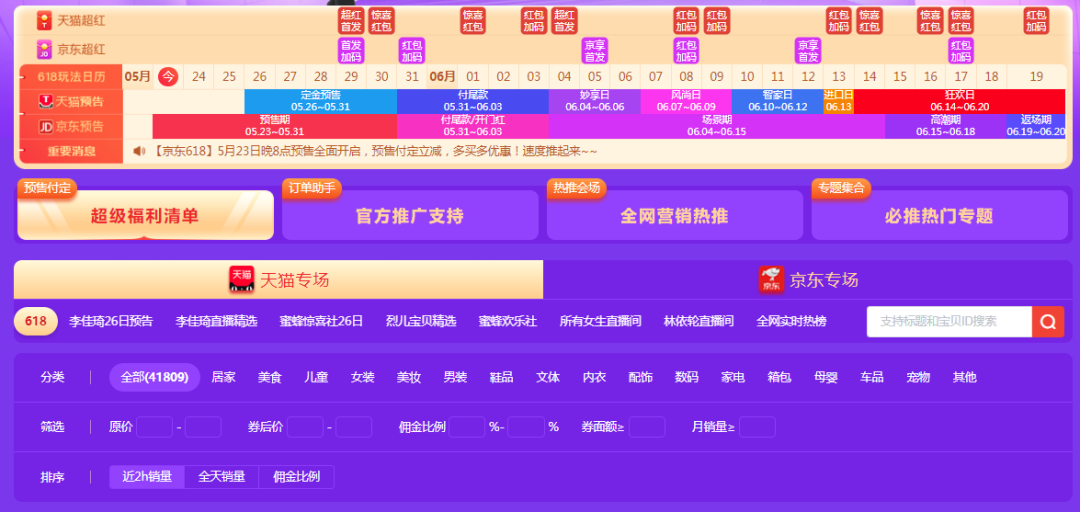The width and height of the screenshot is (1080, 512).
Task: Focus the 支持标题和宝贝ID搜索 search box
Action: click(x=949, y=322)
